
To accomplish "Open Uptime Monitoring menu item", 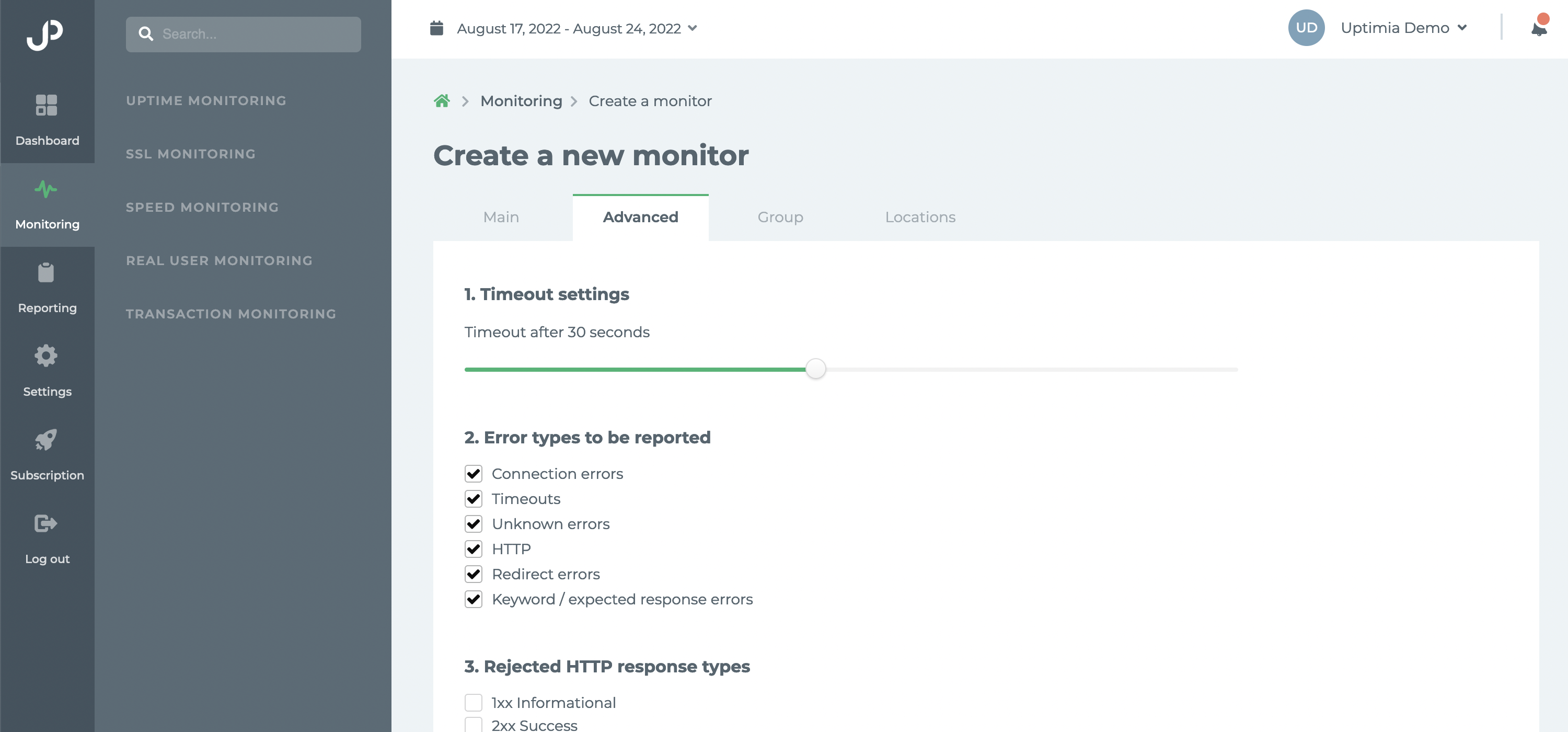I will [206, 100].
